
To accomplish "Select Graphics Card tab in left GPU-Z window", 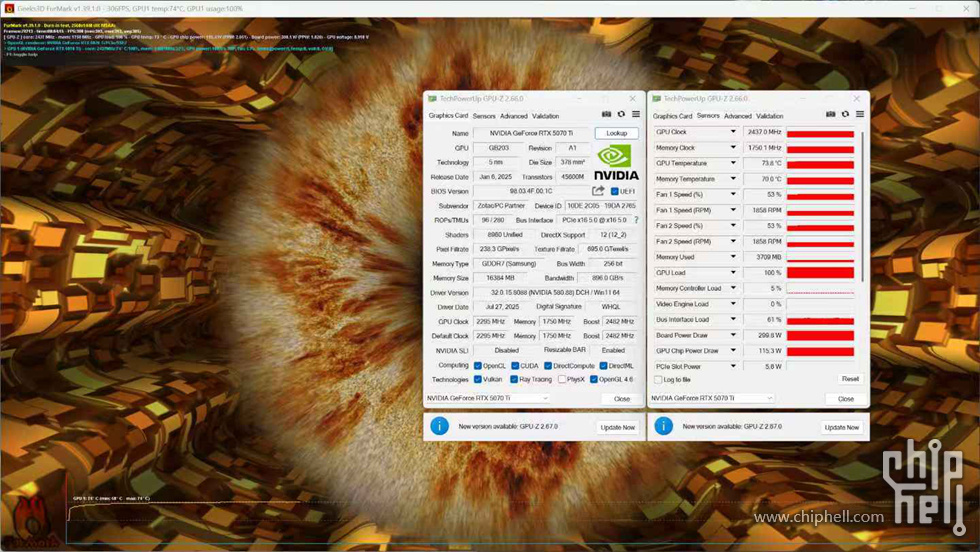I will tap(448, 116).
